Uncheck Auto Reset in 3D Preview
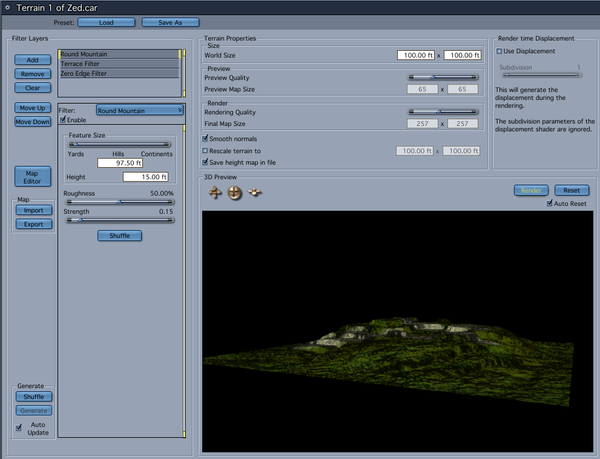Image resolution: width=600 pixels, height=459 pixels. pos(549,203)
